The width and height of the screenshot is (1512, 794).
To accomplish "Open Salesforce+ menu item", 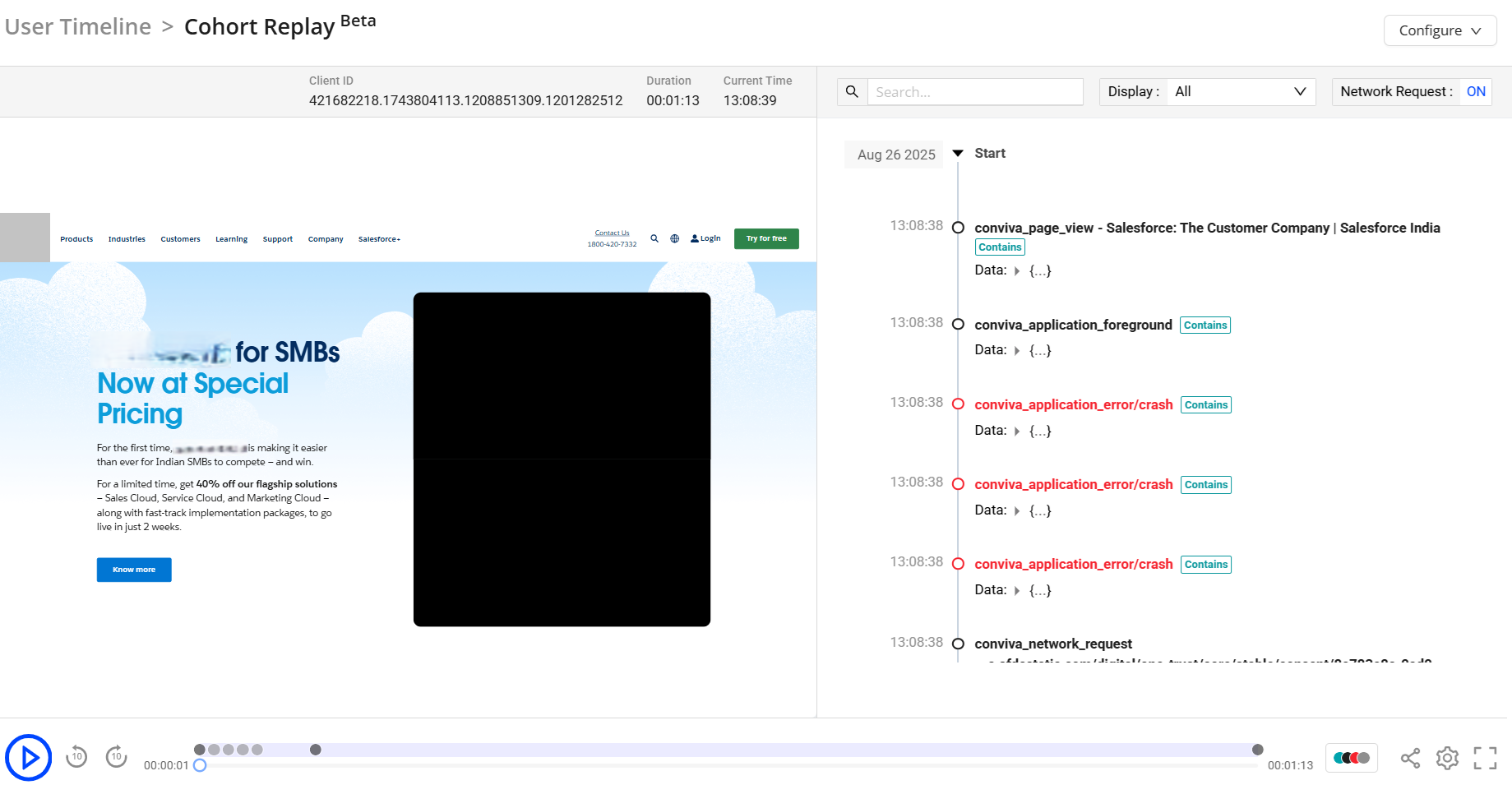I will click(x=379, y=239).
